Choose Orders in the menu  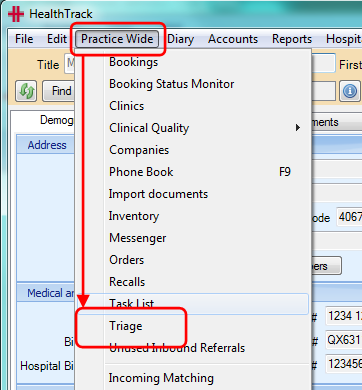pos(193,260)
